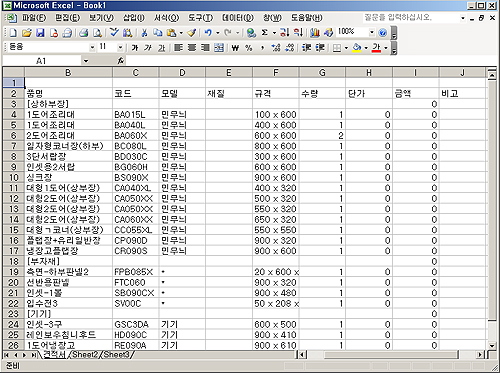This screenshot has width=500, height=373.
Task: Decrease decimal places icon
Action: click(290, 48)
